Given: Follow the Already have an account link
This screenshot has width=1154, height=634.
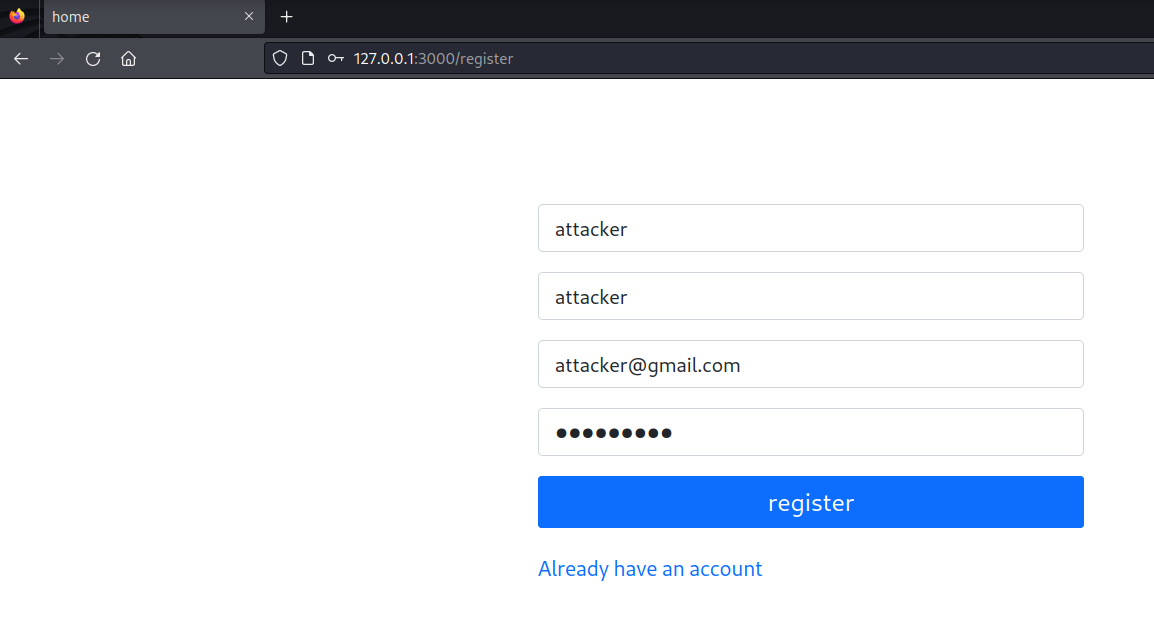Looking at the screenshot, I should pyautogui.click(x=650, y=569).
